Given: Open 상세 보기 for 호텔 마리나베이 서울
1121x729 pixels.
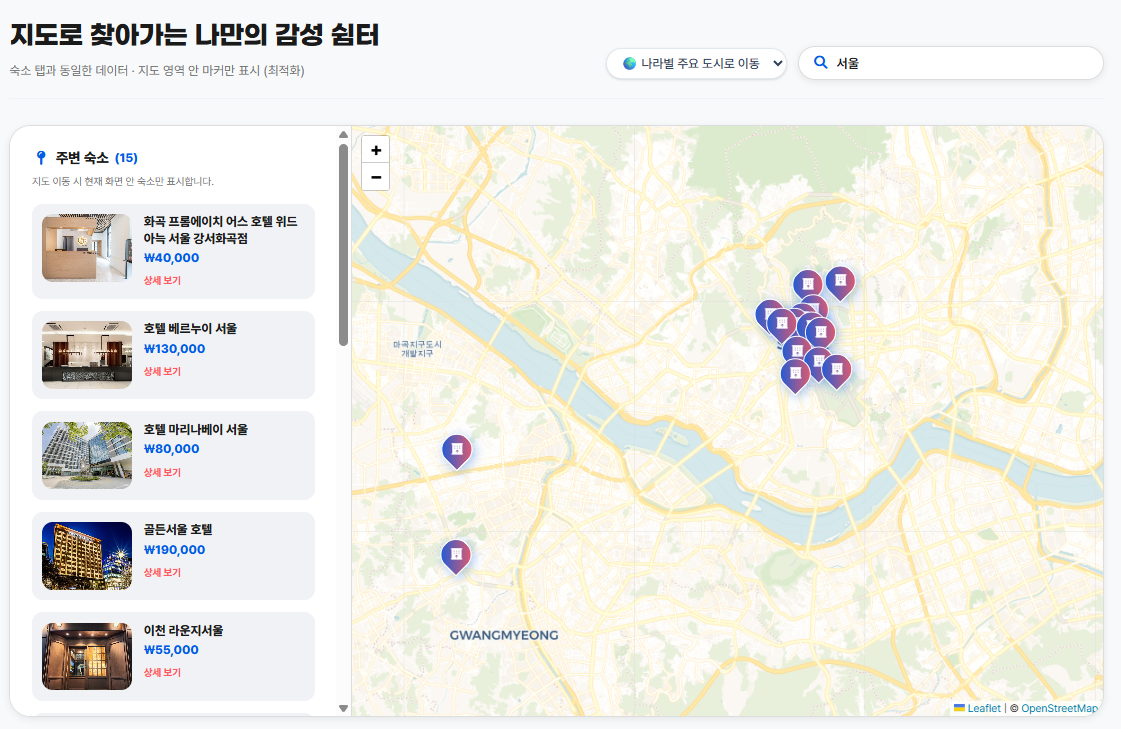Looking at the screenshot, I should [x=162, y=472].
